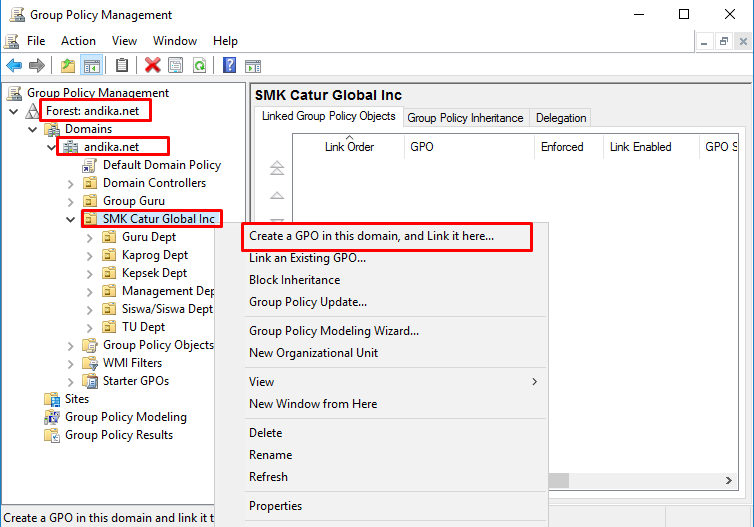Expand the Management Dept node
Screen dimensions: 754x527
[89, 291]
